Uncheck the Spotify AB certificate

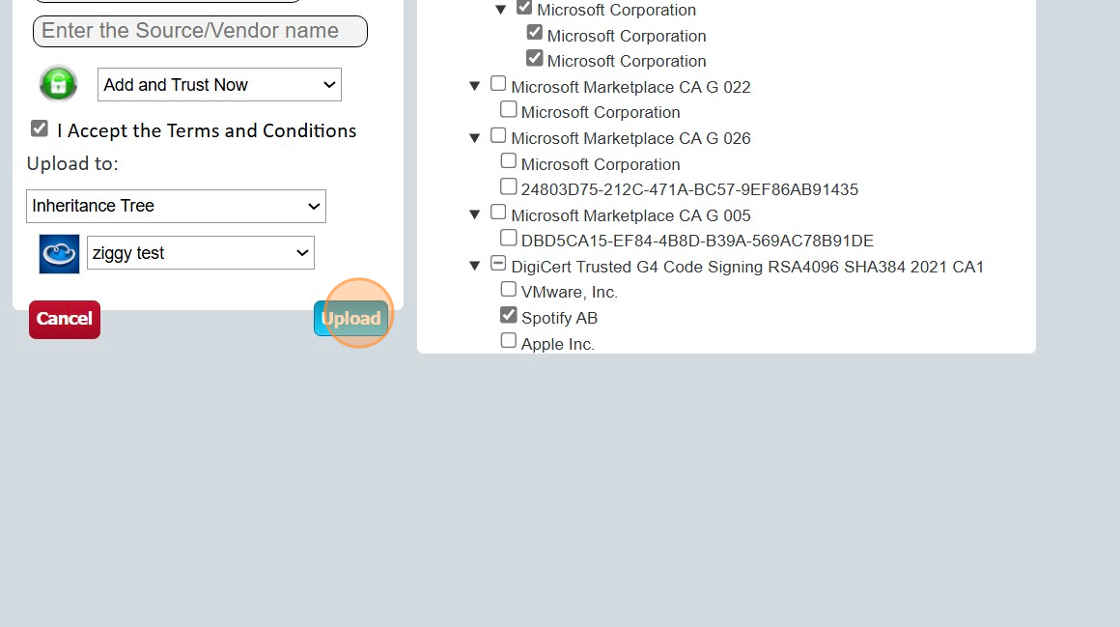[509, 314]
